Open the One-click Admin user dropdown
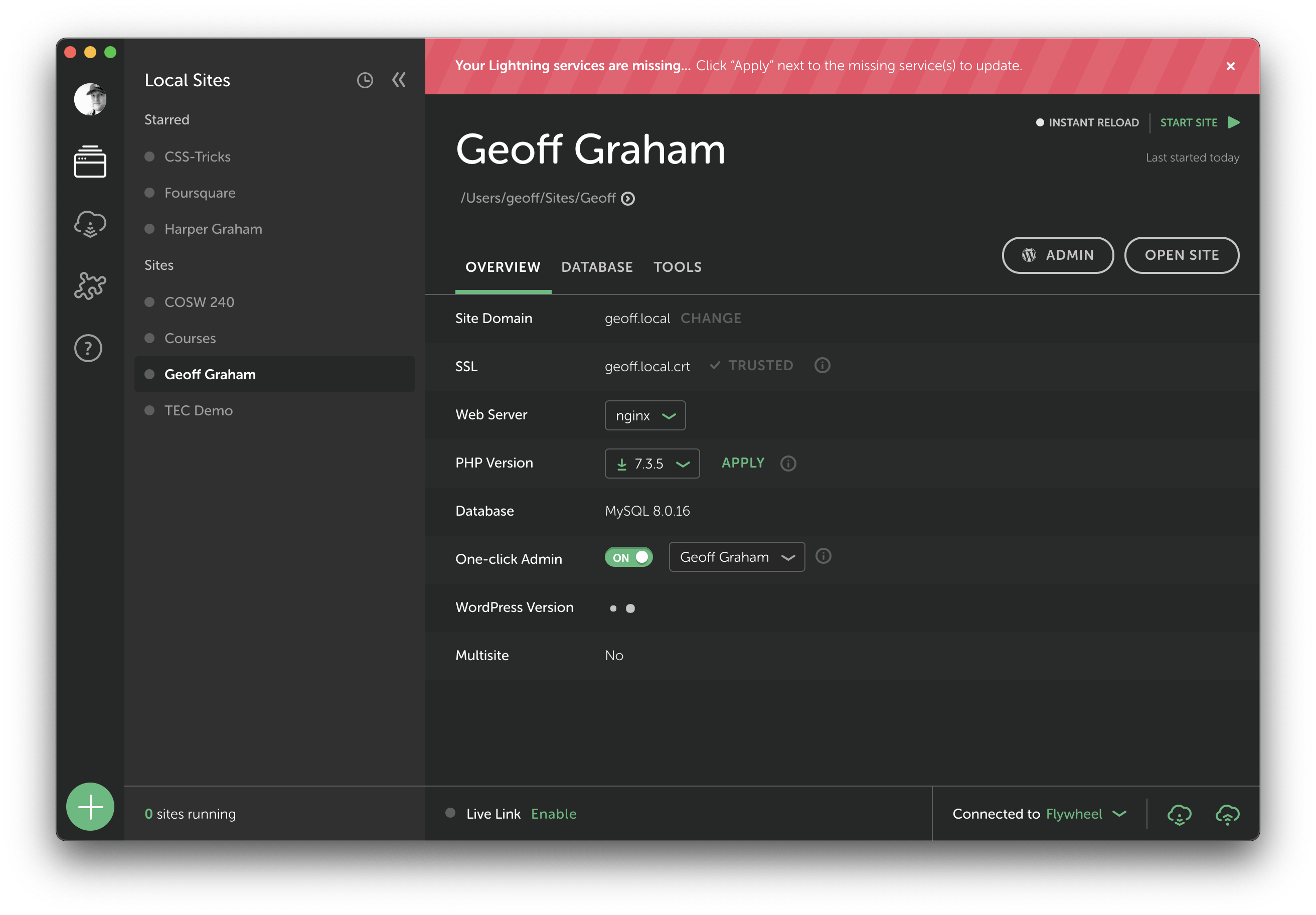The image size is (1316, 915). pyautogui.click(x=737, y=557)
